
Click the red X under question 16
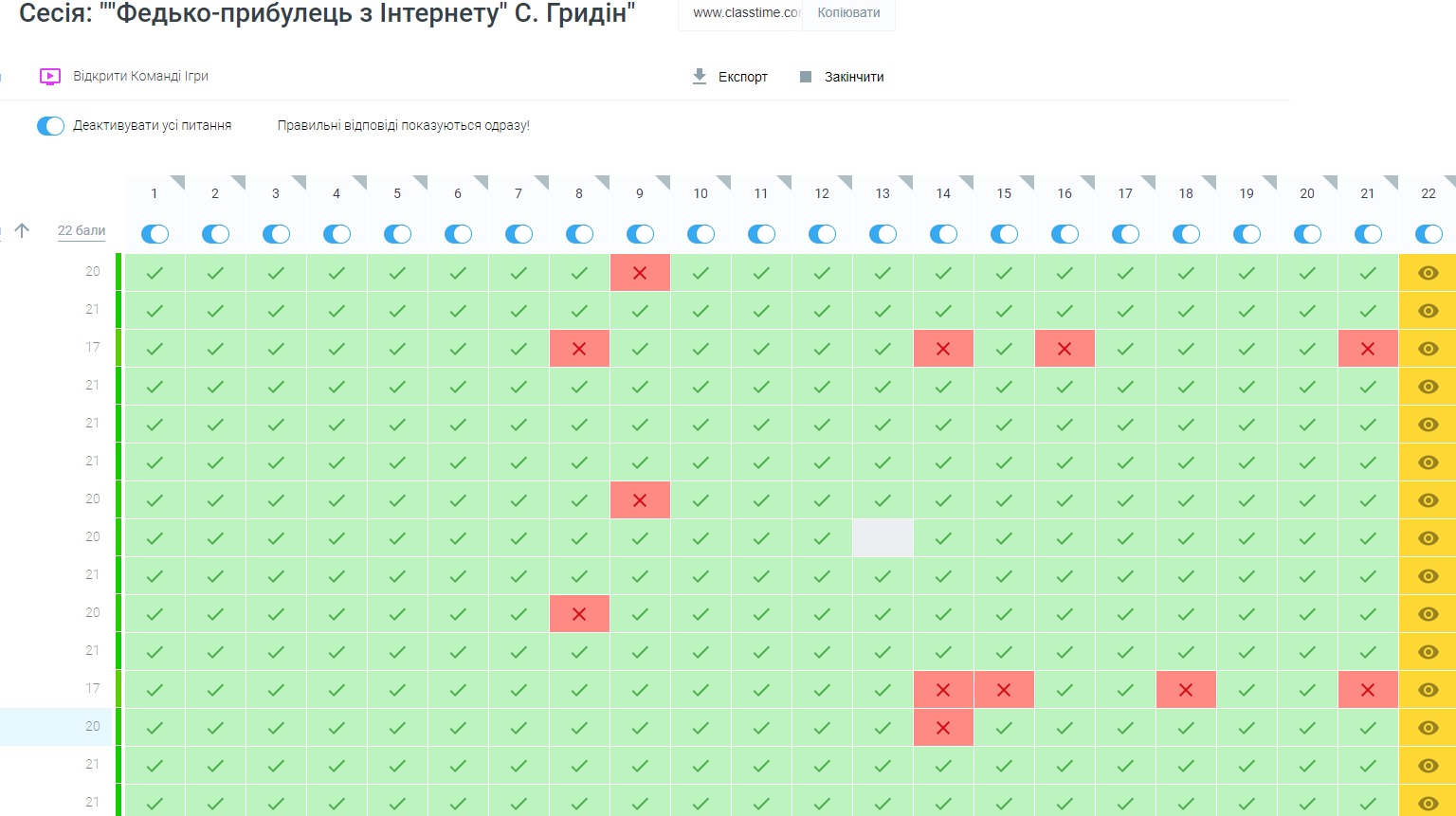[x=1065, y=349]
